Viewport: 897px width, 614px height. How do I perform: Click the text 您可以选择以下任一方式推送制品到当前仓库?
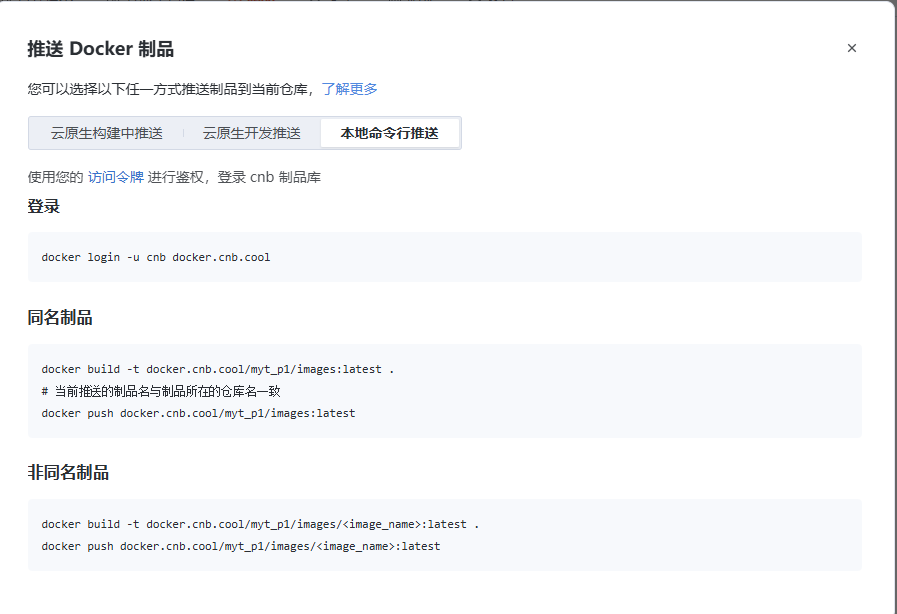pos(170,89)
